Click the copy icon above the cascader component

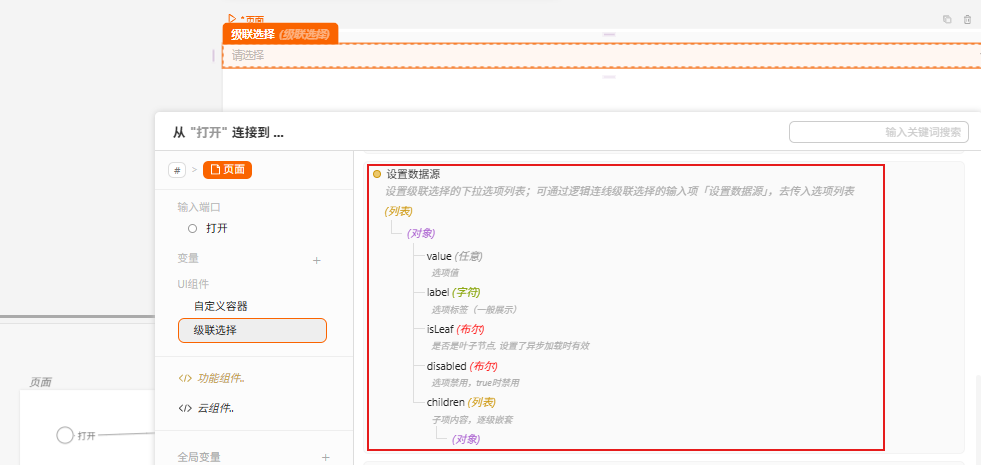(947, 19)
